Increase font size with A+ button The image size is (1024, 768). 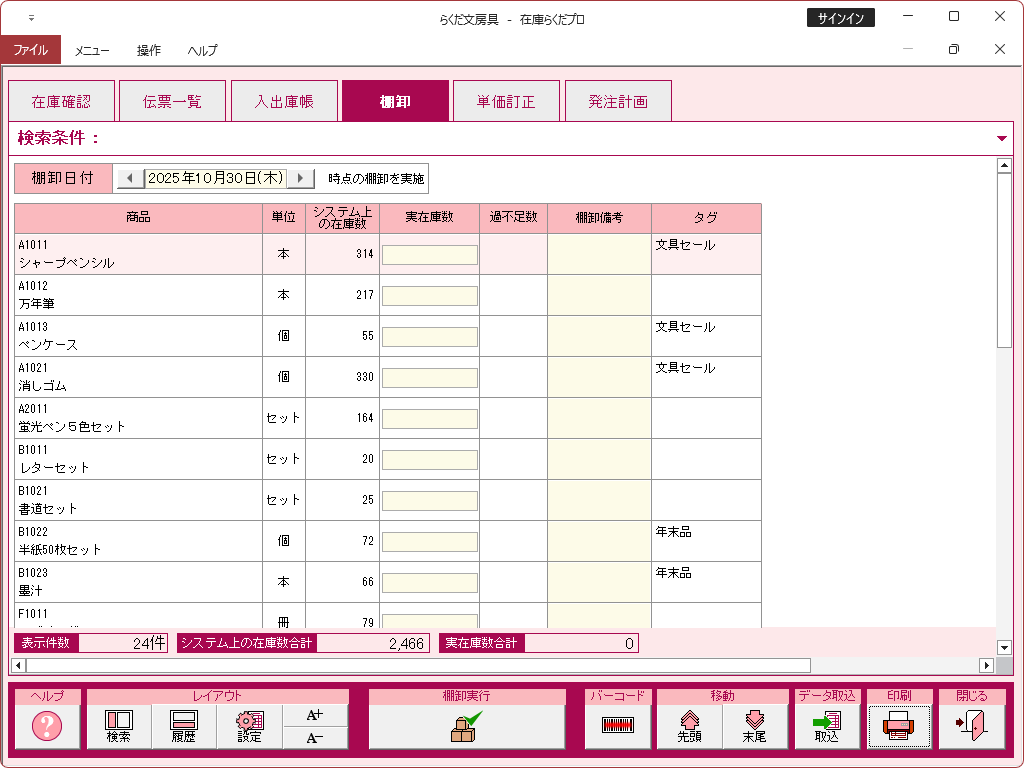(315, 715)
